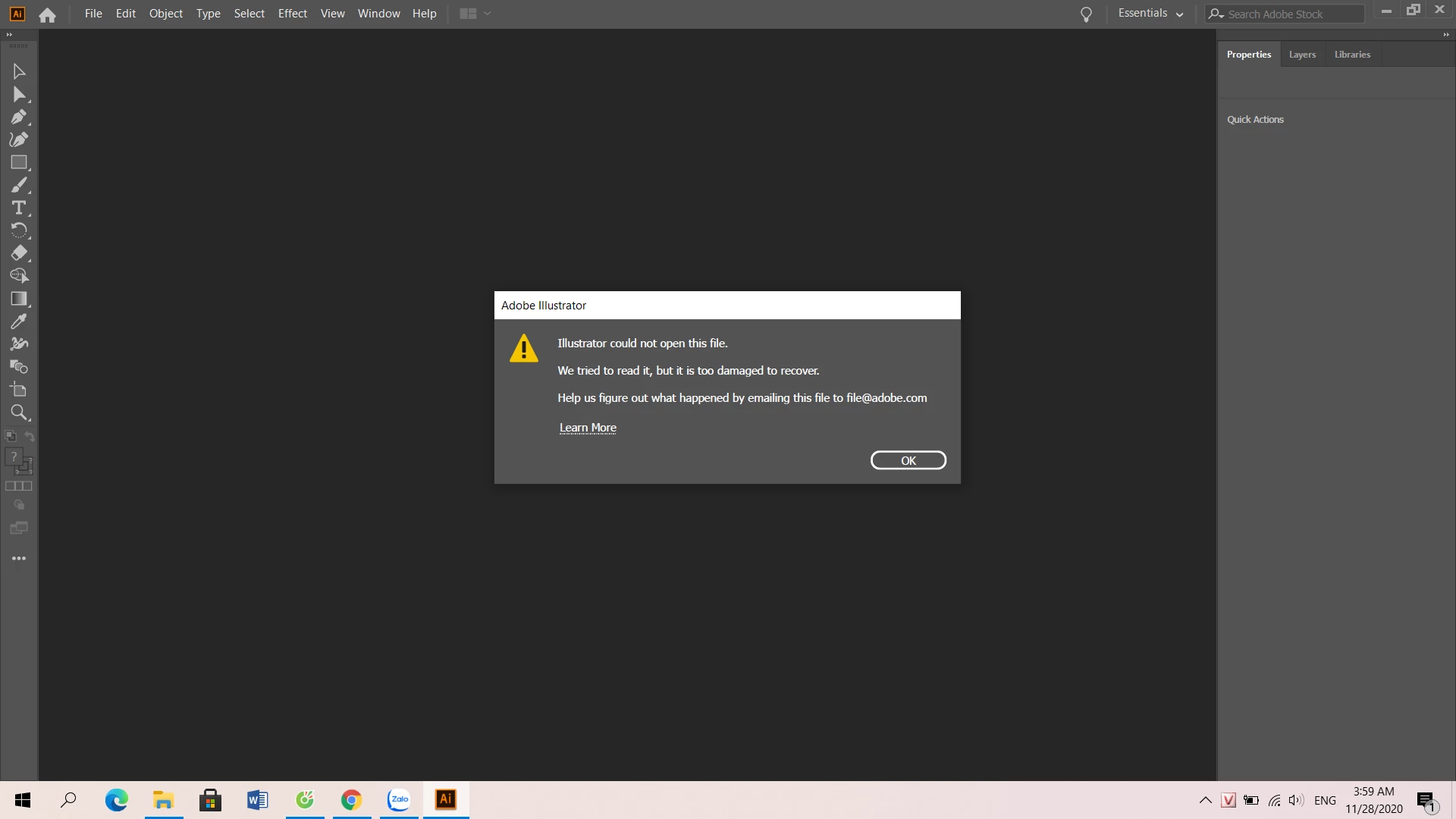Viewport: 1456px width, 819px height.
Task: Open the Learn More link
Action: coord(588,428)
